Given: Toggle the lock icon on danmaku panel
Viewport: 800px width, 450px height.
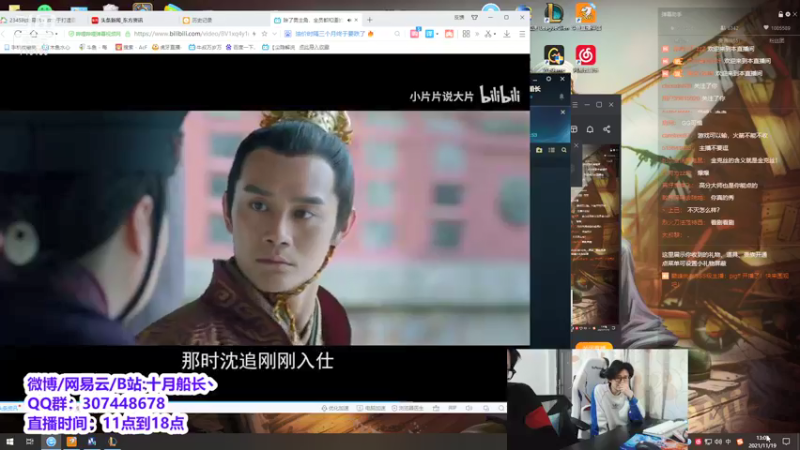Looking at the screenshot, I should pos(780,14).
